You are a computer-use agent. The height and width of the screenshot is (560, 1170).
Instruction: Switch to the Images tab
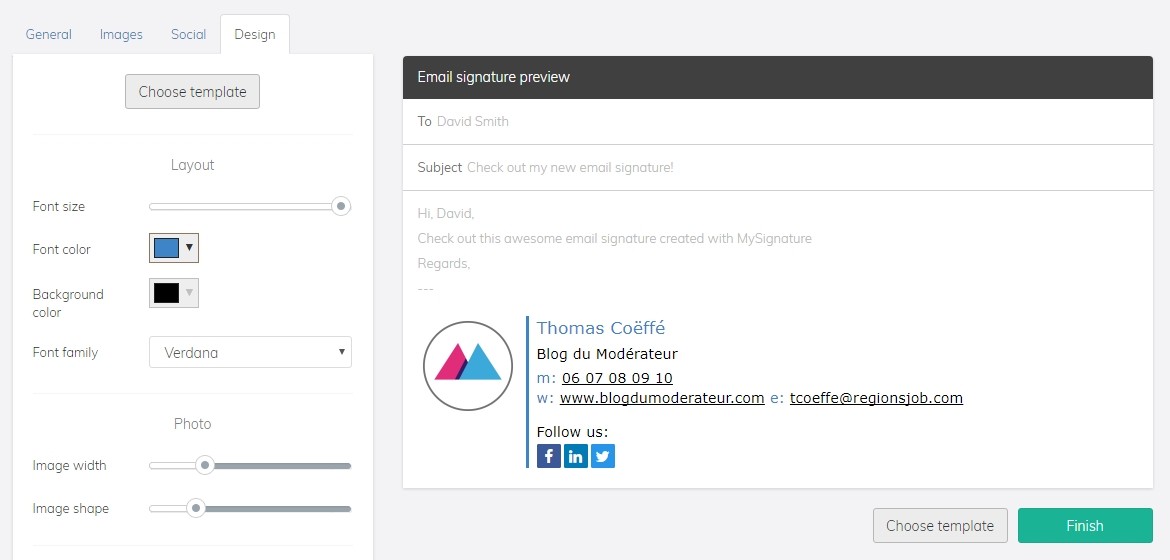(121, 34)
